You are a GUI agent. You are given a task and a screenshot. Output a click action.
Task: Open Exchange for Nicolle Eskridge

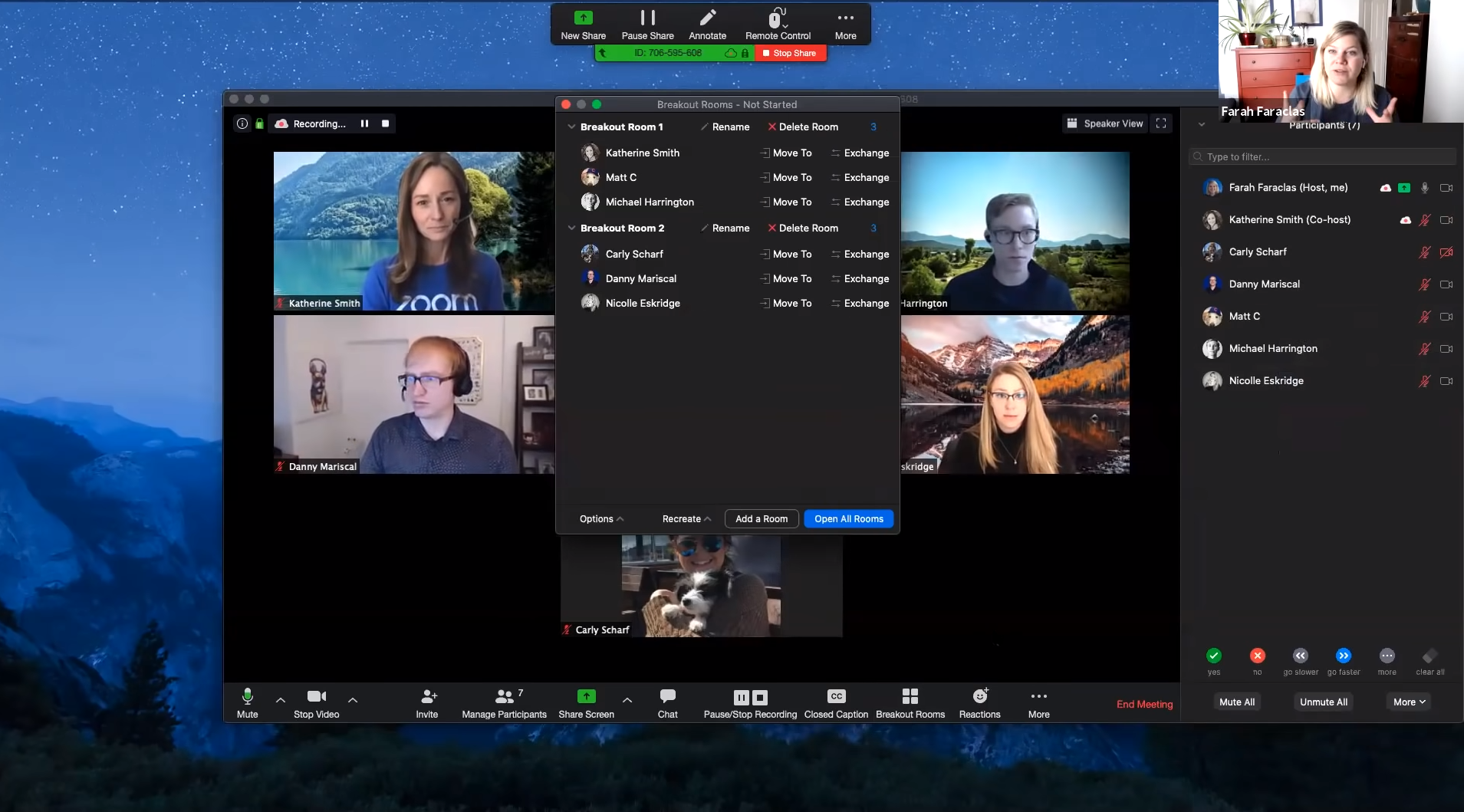tap(860, 303)
